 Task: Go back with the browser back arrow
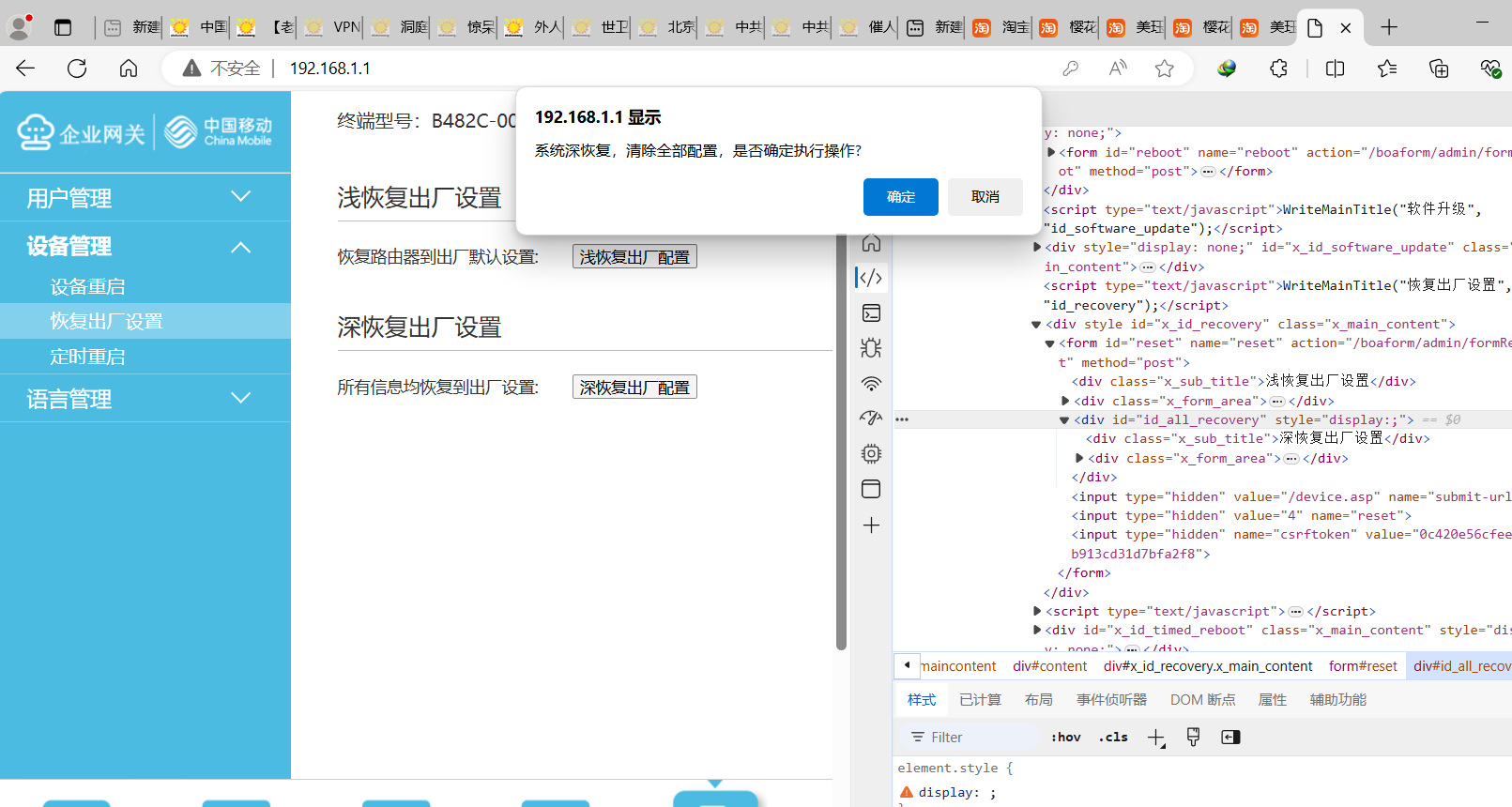[x=25, y=69]
